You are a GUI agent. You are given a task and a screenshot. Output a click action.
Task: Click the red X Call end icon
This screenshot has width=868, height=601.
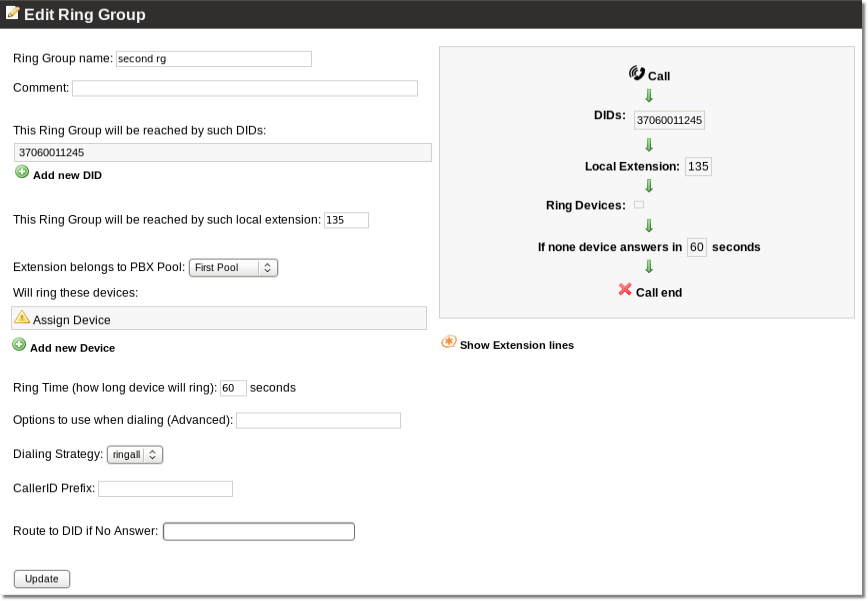pyautogui.click(x=625, y=290)
